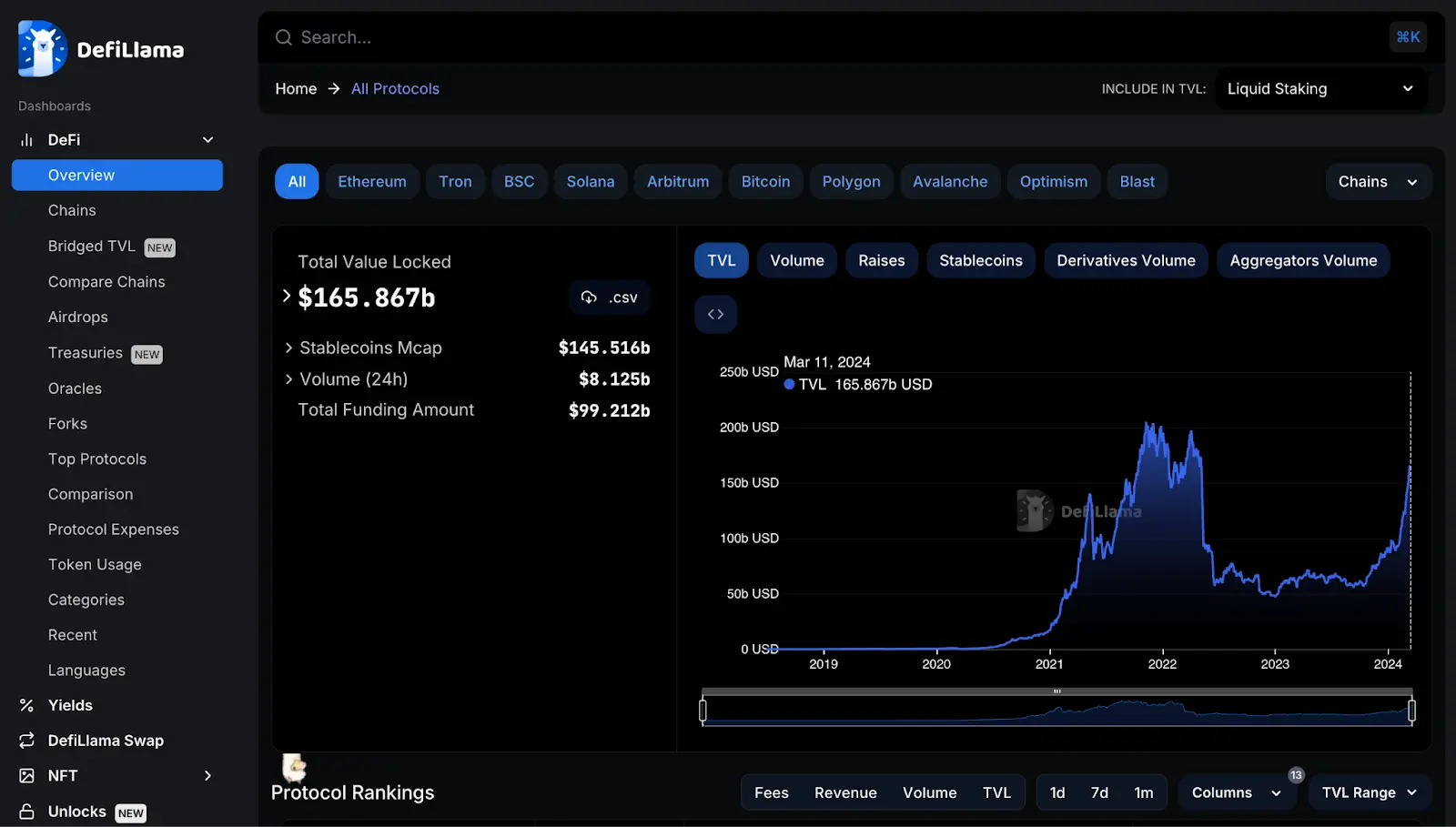Screen dimensions: 1456x827
Task: Download TVL data as .csv
Action: pos(610,298)
